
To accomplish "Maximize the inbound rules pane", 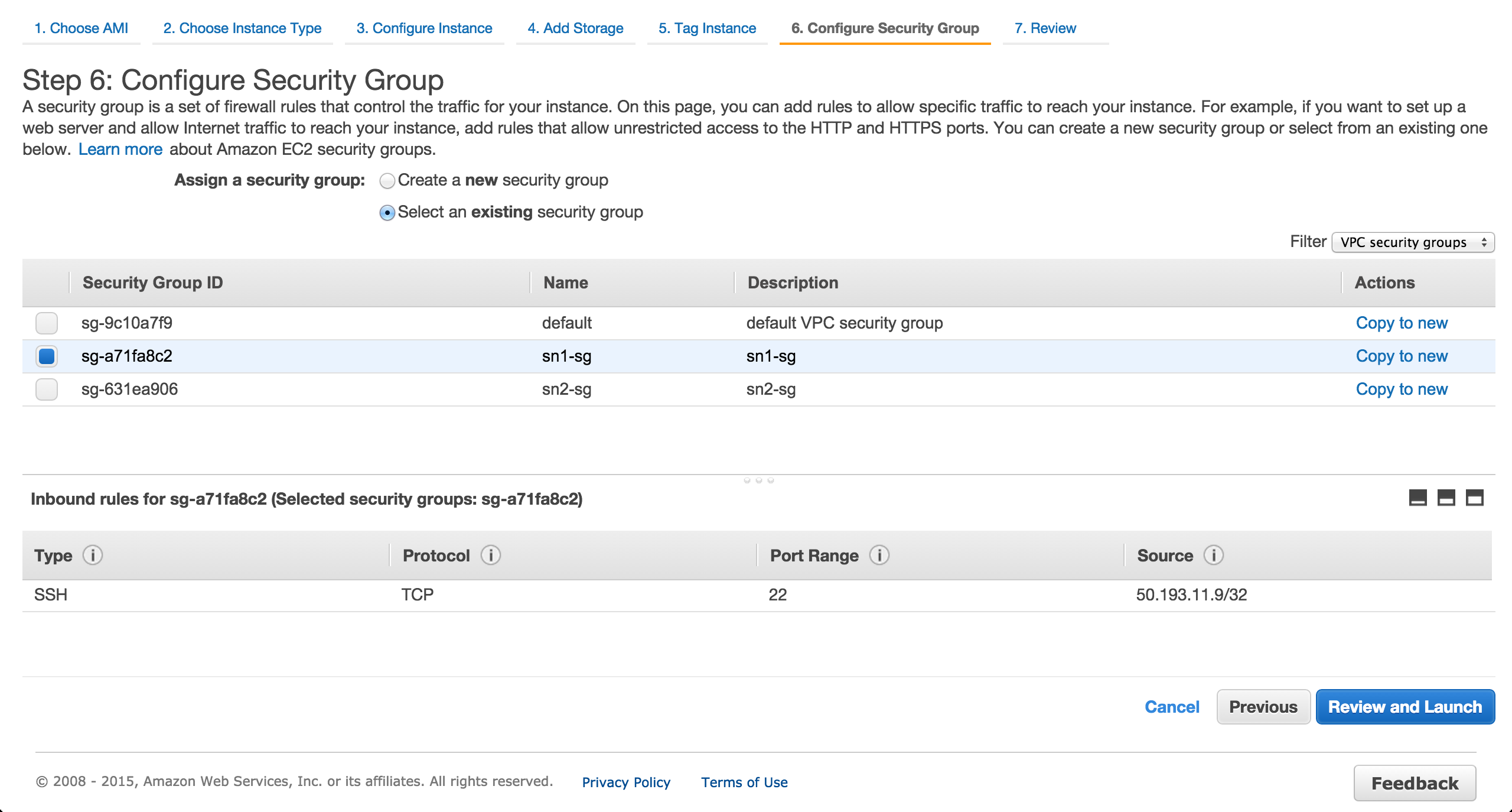I will click(x=1474, y=498).
